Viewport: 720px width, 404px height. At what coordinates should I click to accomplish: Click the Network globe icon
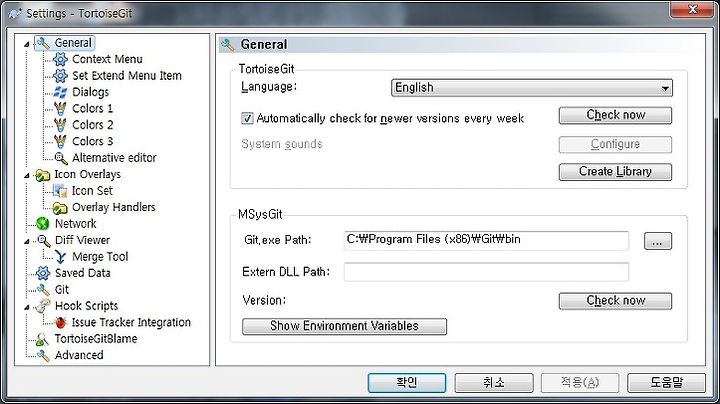coord(43,224)
